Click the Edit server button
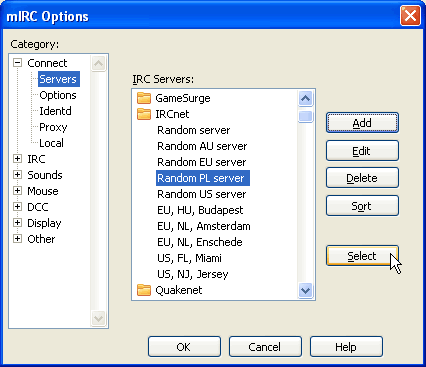 [362, 151]
